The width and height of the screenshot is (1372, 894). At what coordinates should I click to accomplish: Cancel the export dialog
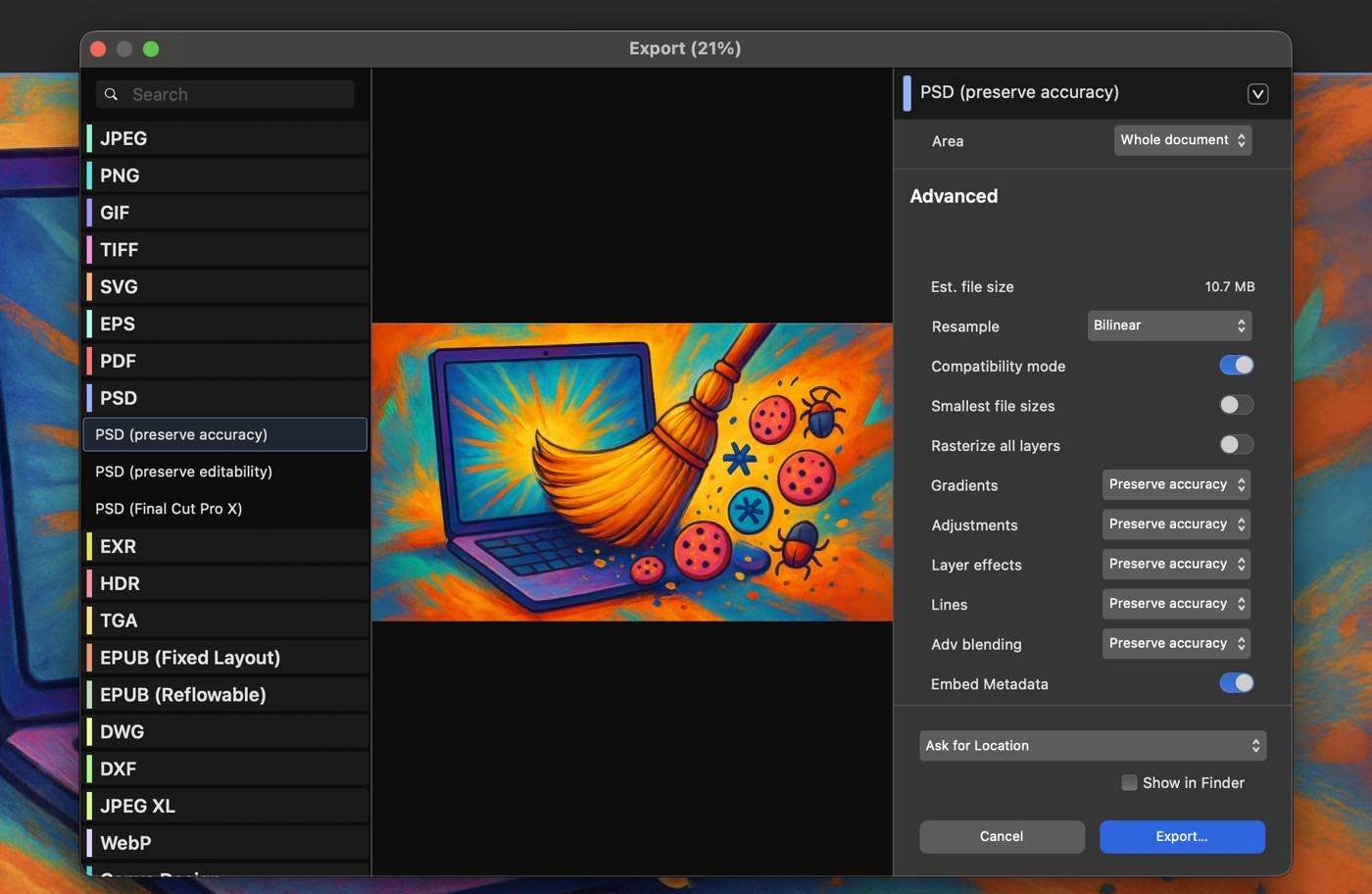click(x=1002, y=836)
